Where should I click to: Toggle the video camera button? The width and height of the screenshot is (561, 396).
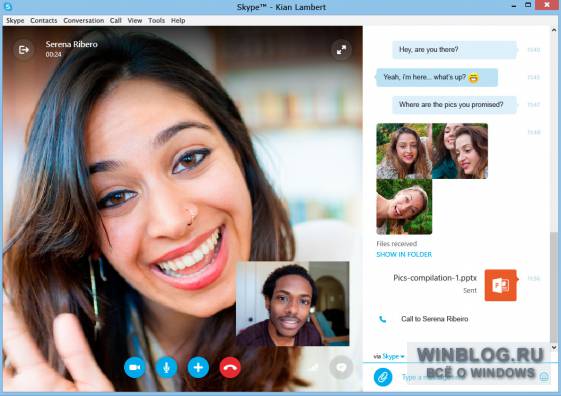135,367
